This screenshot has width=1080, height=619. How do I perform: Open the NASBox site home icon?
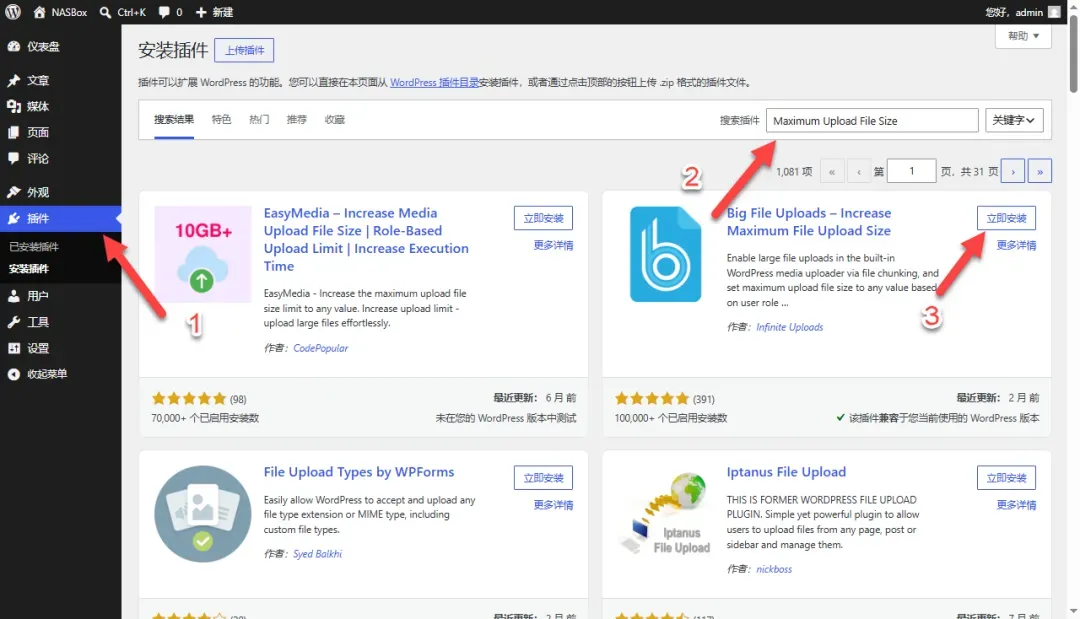[39, 12]
